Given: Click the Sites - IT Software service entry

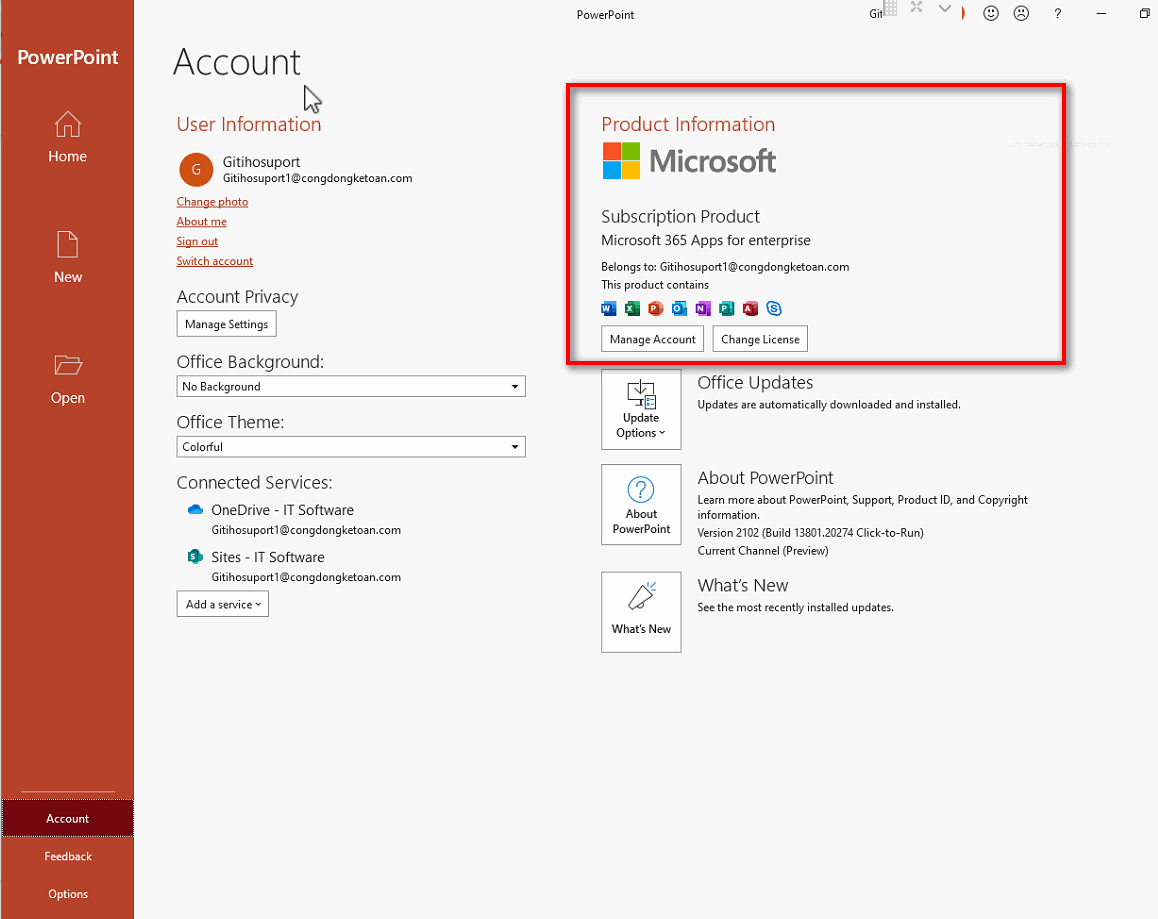Looking at the screenshot, I should tap(294, 567).
